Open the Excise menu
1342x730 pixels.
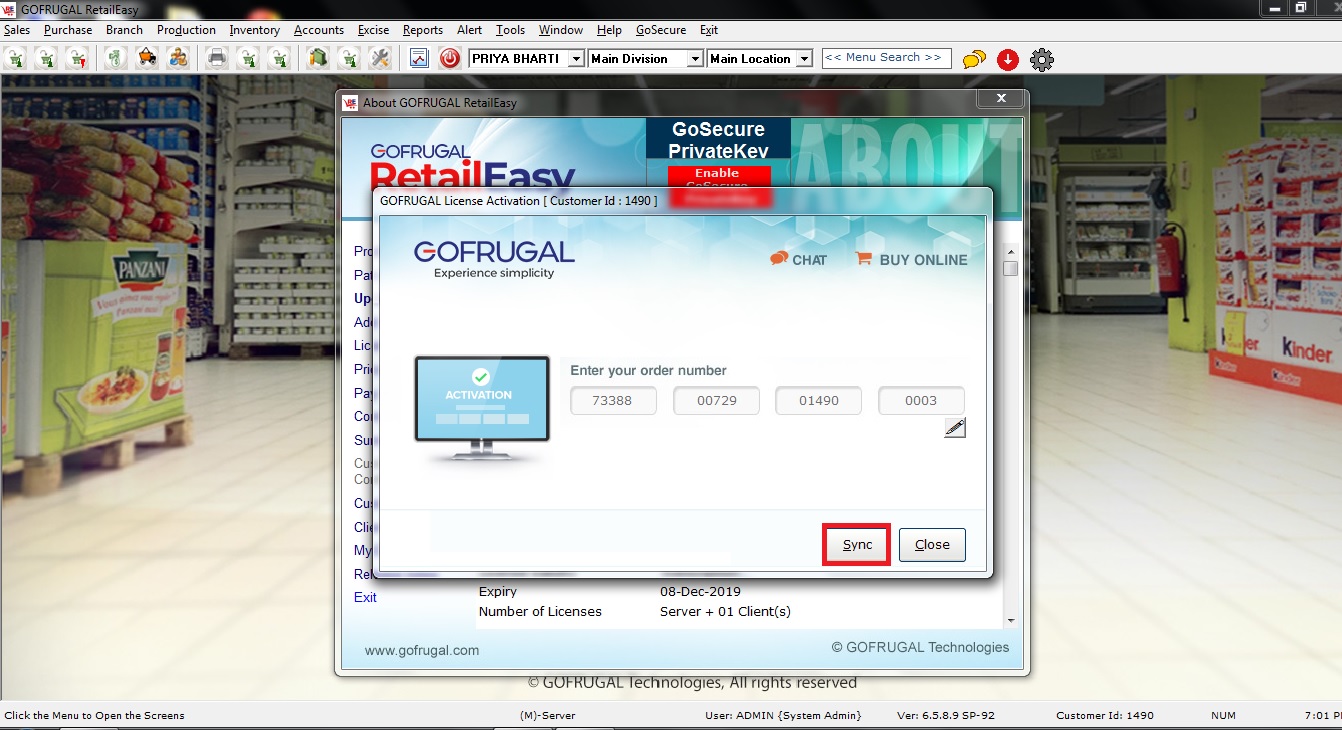(374, 30)
